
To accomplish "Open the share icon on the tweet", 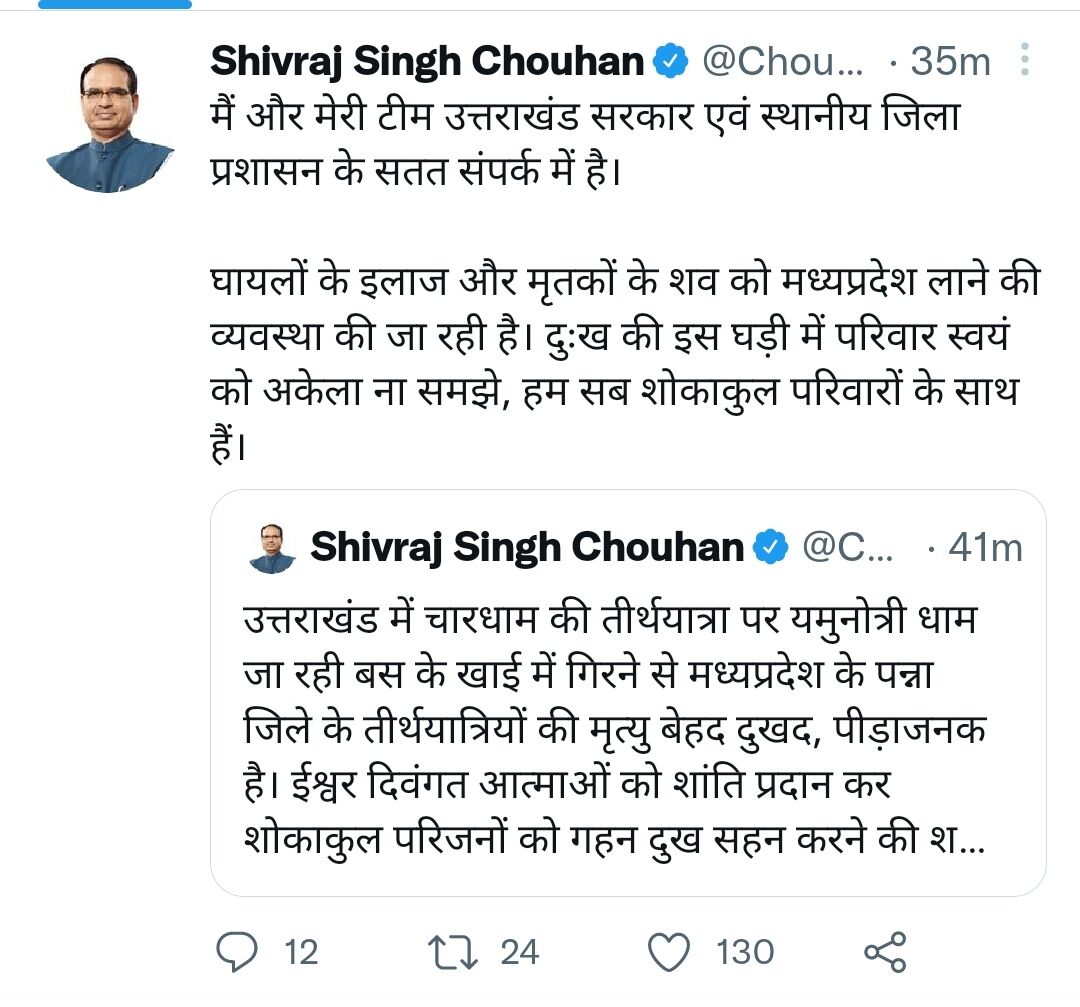I will 885,951.
